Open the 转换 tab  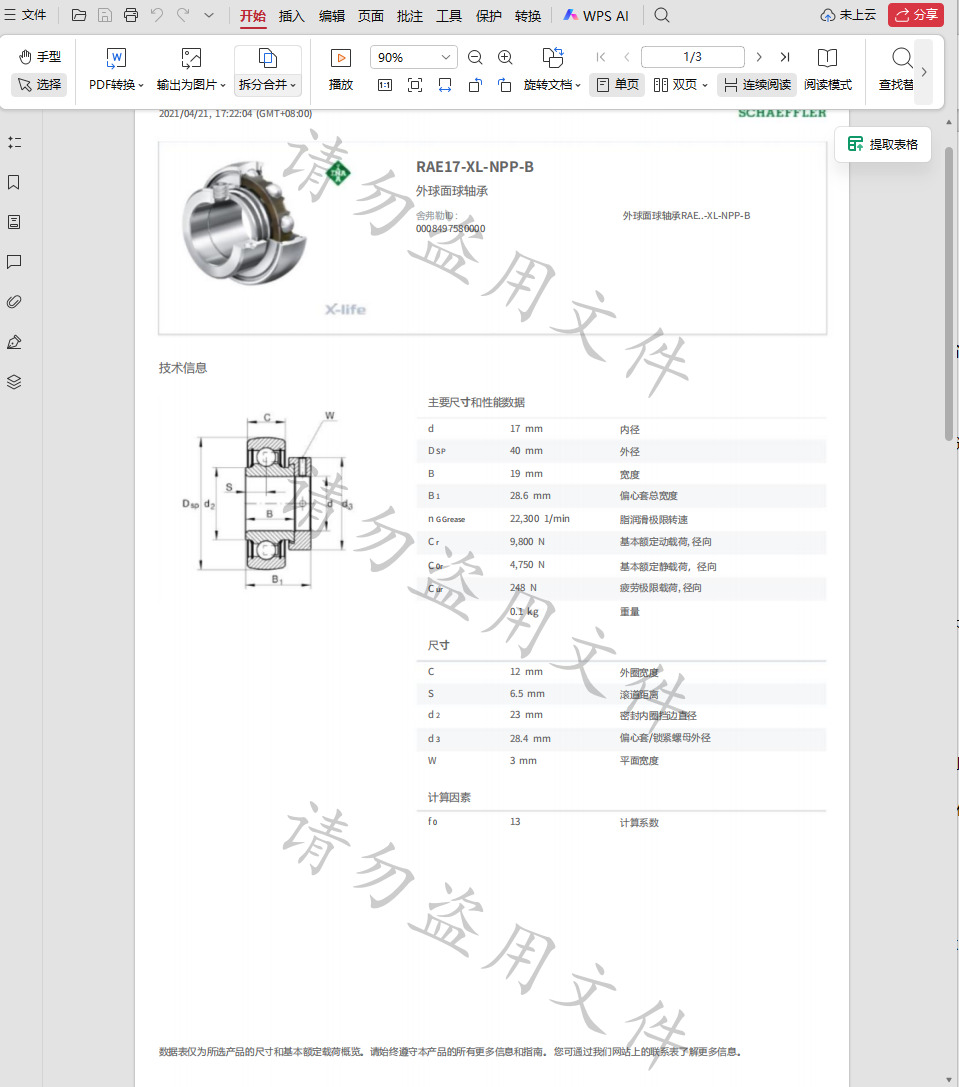(528, 15)
